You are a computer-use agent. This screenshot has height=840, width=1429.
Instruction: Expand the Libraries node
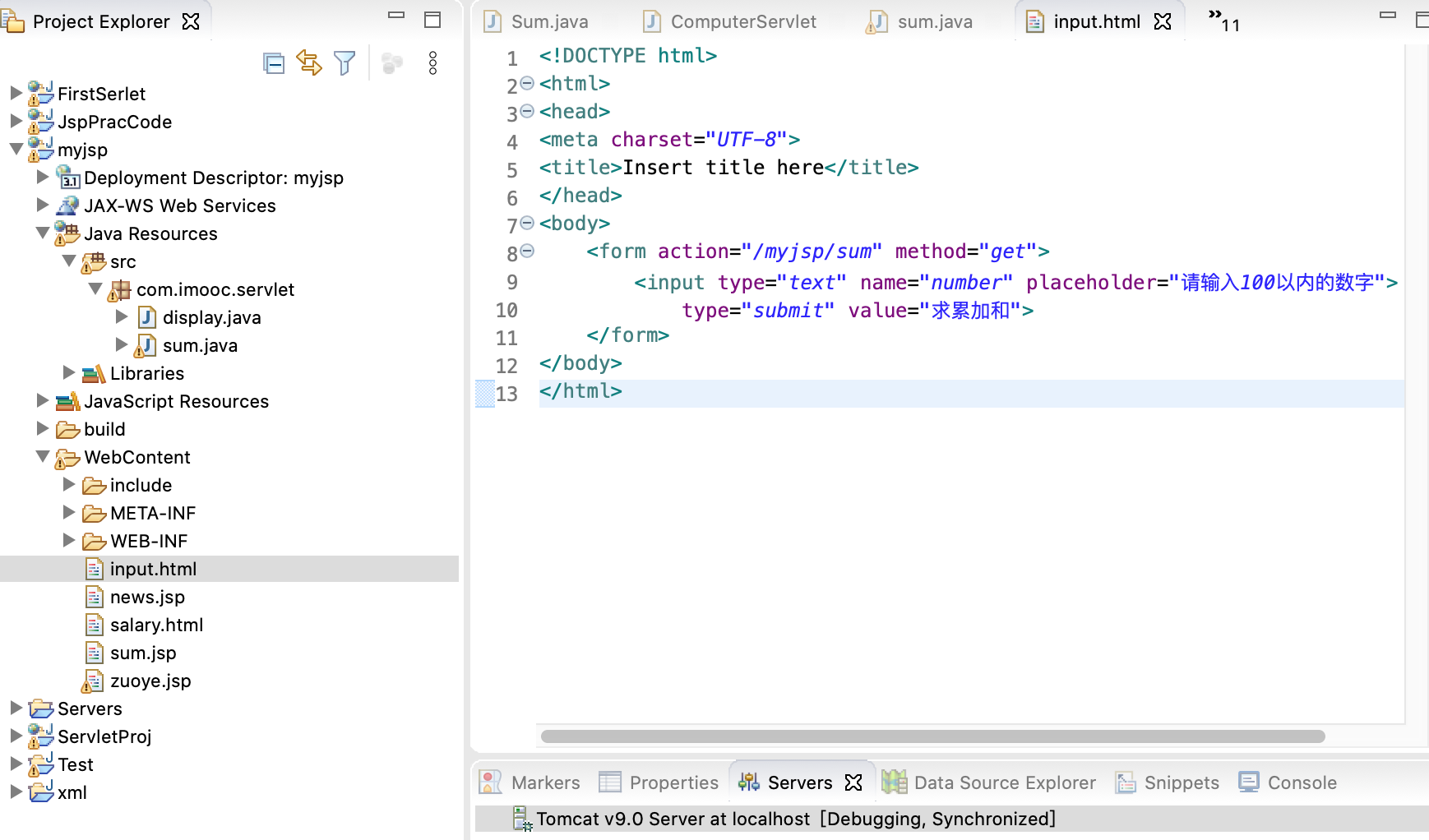[x=69, y=372]
